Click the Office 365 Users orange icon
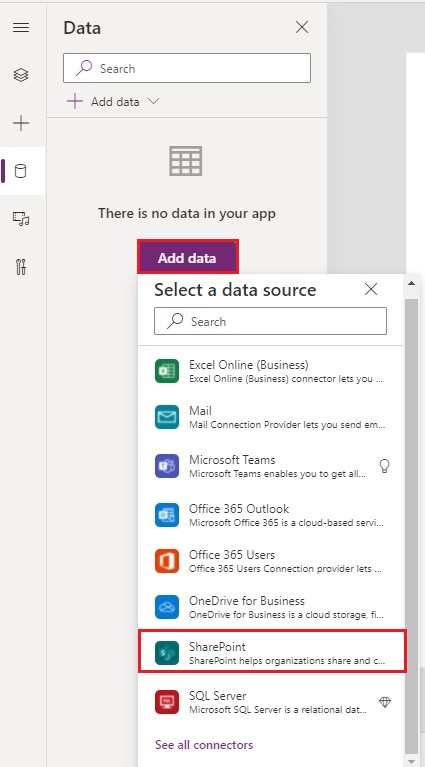 pyautogui.click(x=167, y=561)
